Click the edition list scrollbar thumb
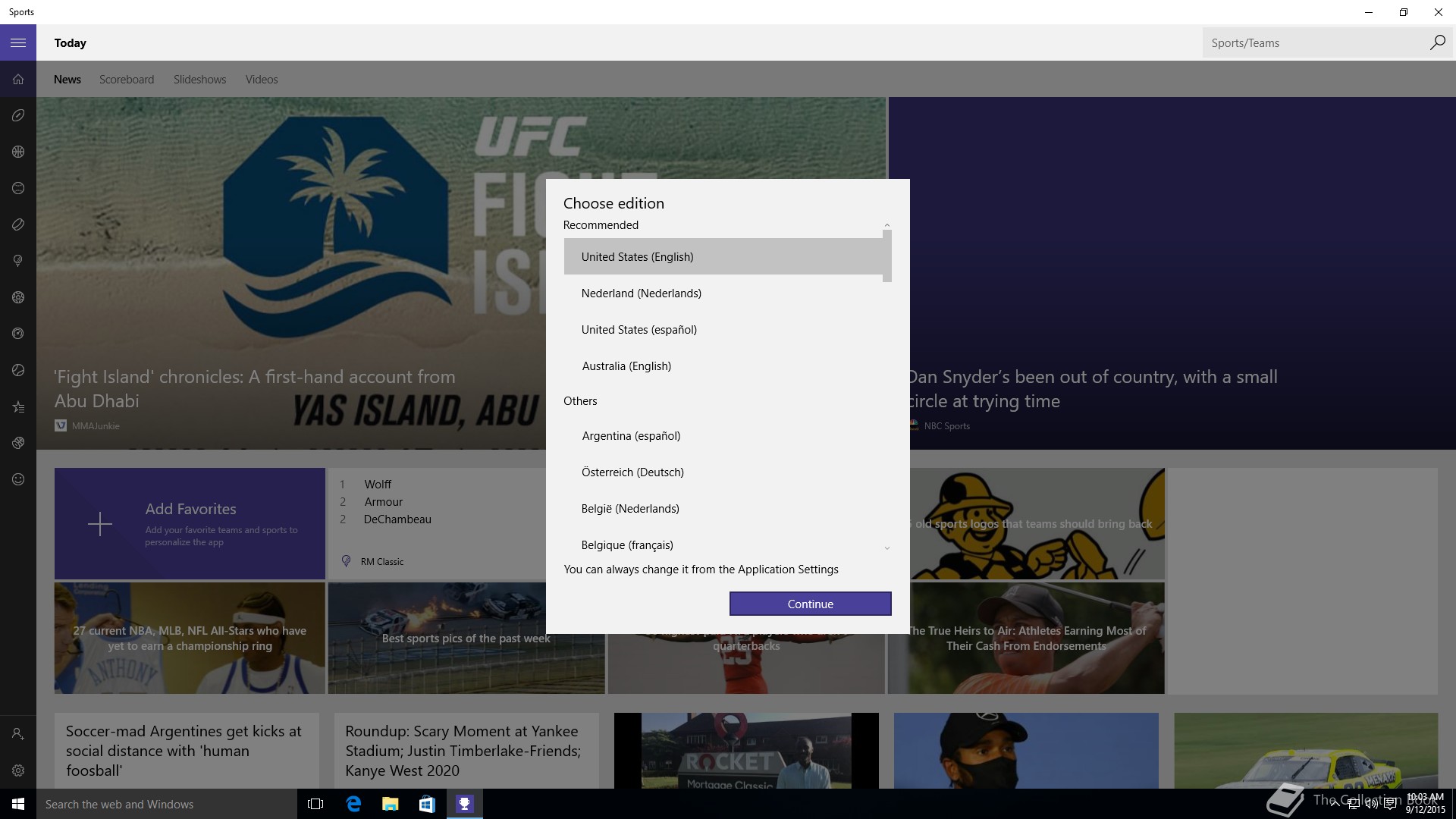Screen dimensions: 1456x819 click(887, 256)
